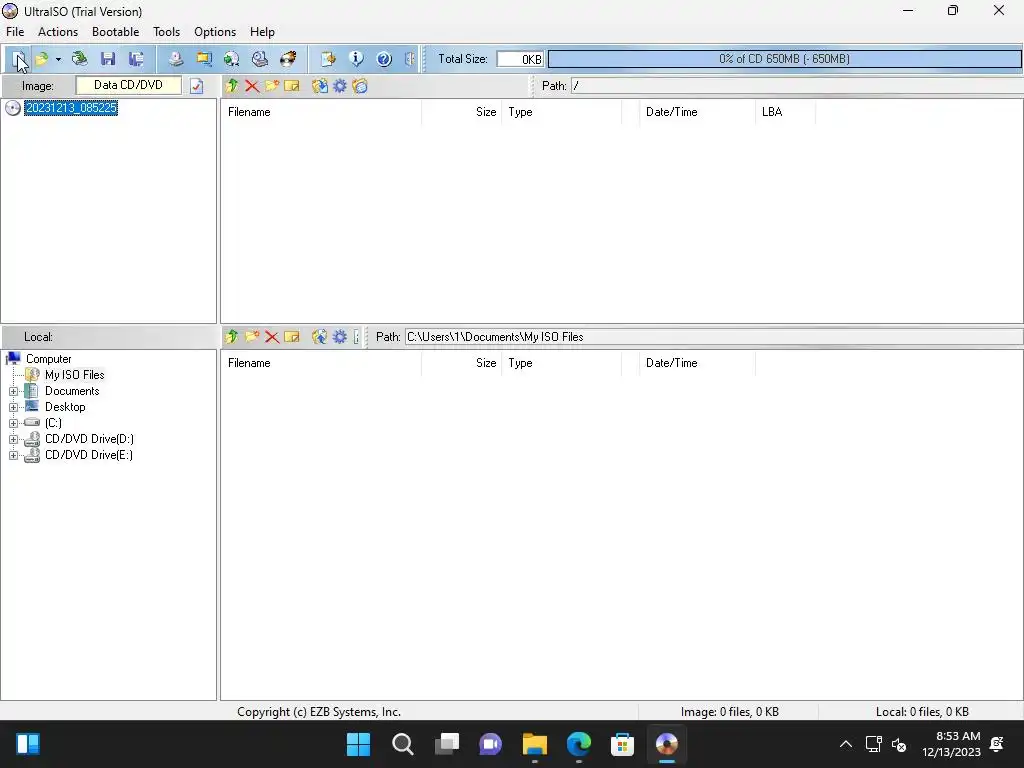Click the LBA column header
This screenshot has height=768, width=1024.
pos(785,112)
